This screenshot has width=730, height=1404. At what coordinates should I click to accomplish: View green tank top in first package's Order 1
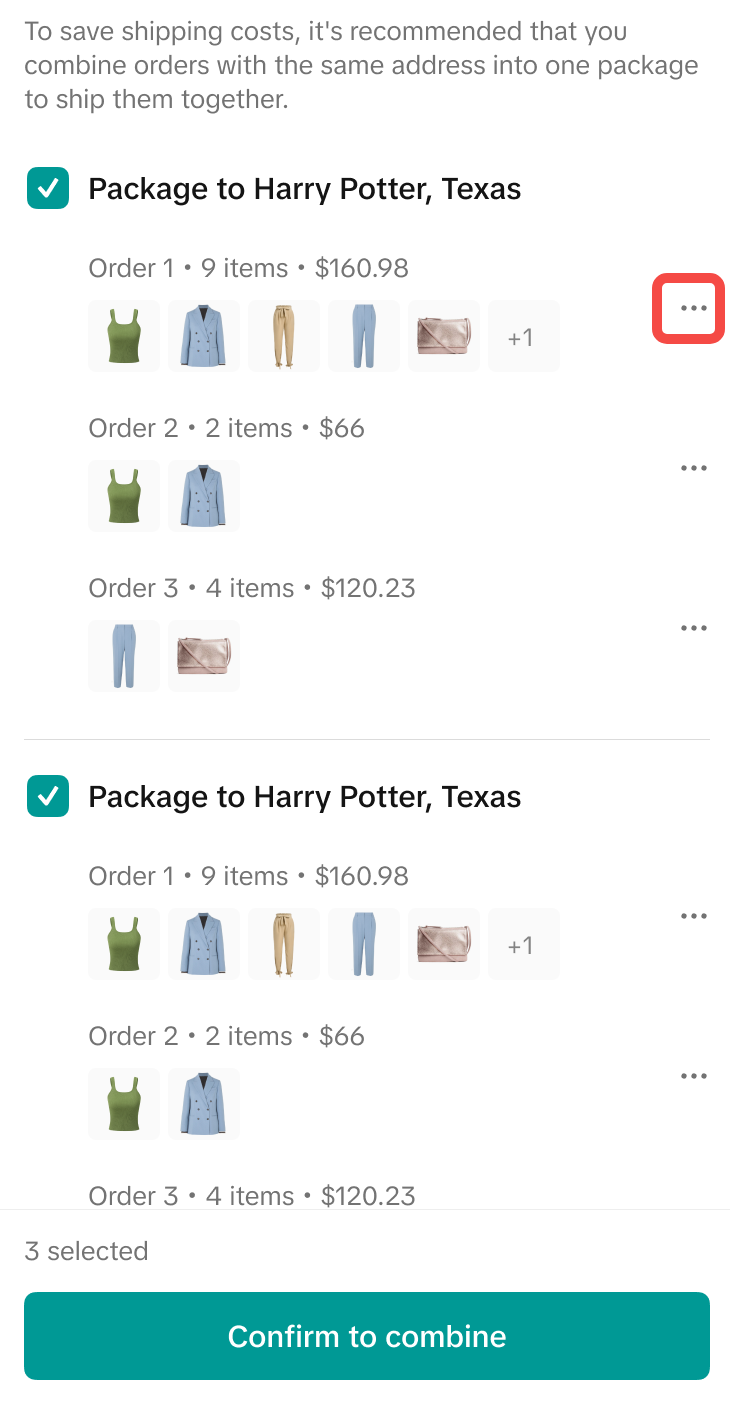pyautogui.click(x=124, y=336)
